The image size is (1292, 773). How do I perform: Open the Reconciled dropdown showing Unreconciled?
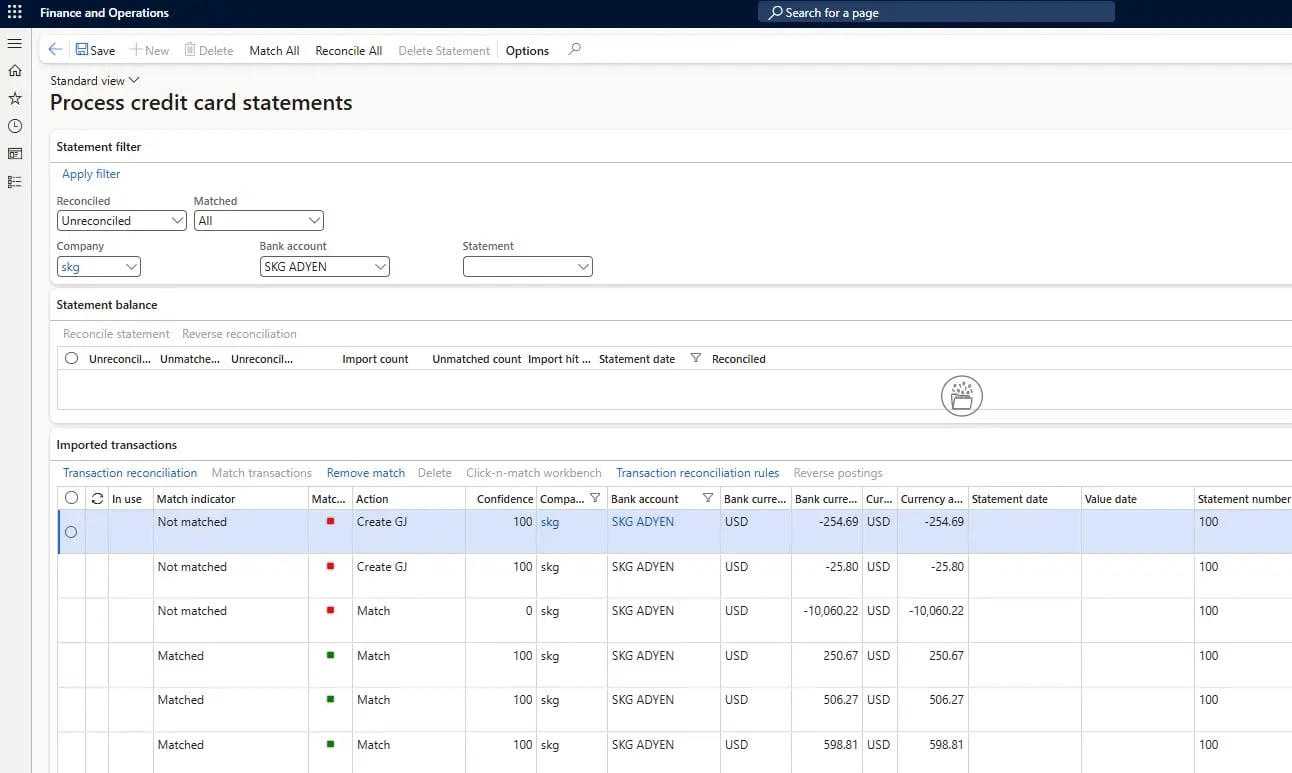pyautogui.click(x=122, y=221)
